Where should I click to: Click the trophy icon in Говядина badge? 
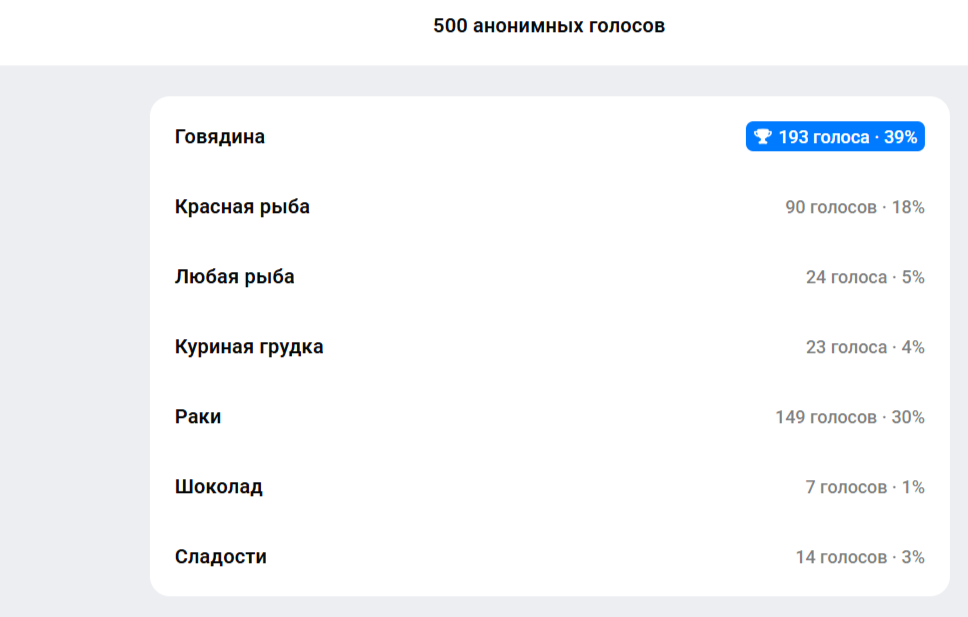pyautogui.click(x=763, y=136)
